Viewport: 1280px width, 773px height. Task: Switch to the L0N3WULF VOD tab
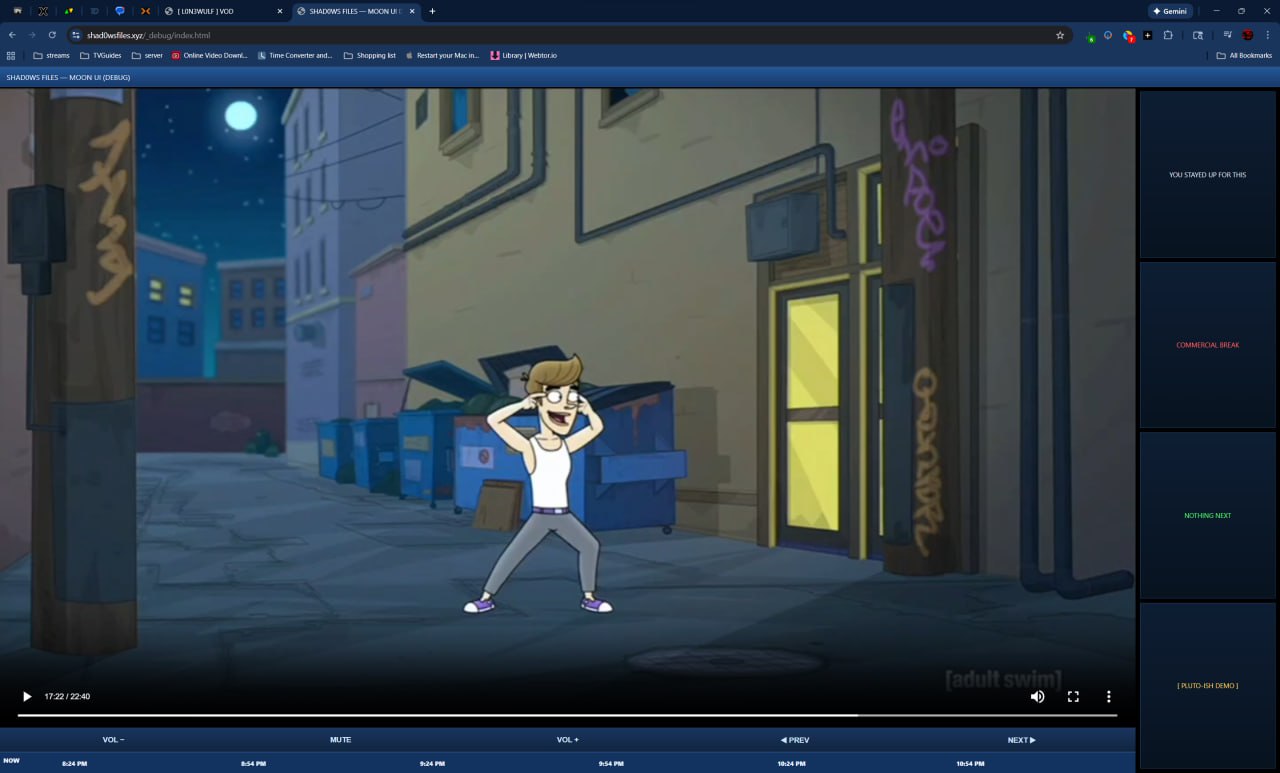[218, 11]
